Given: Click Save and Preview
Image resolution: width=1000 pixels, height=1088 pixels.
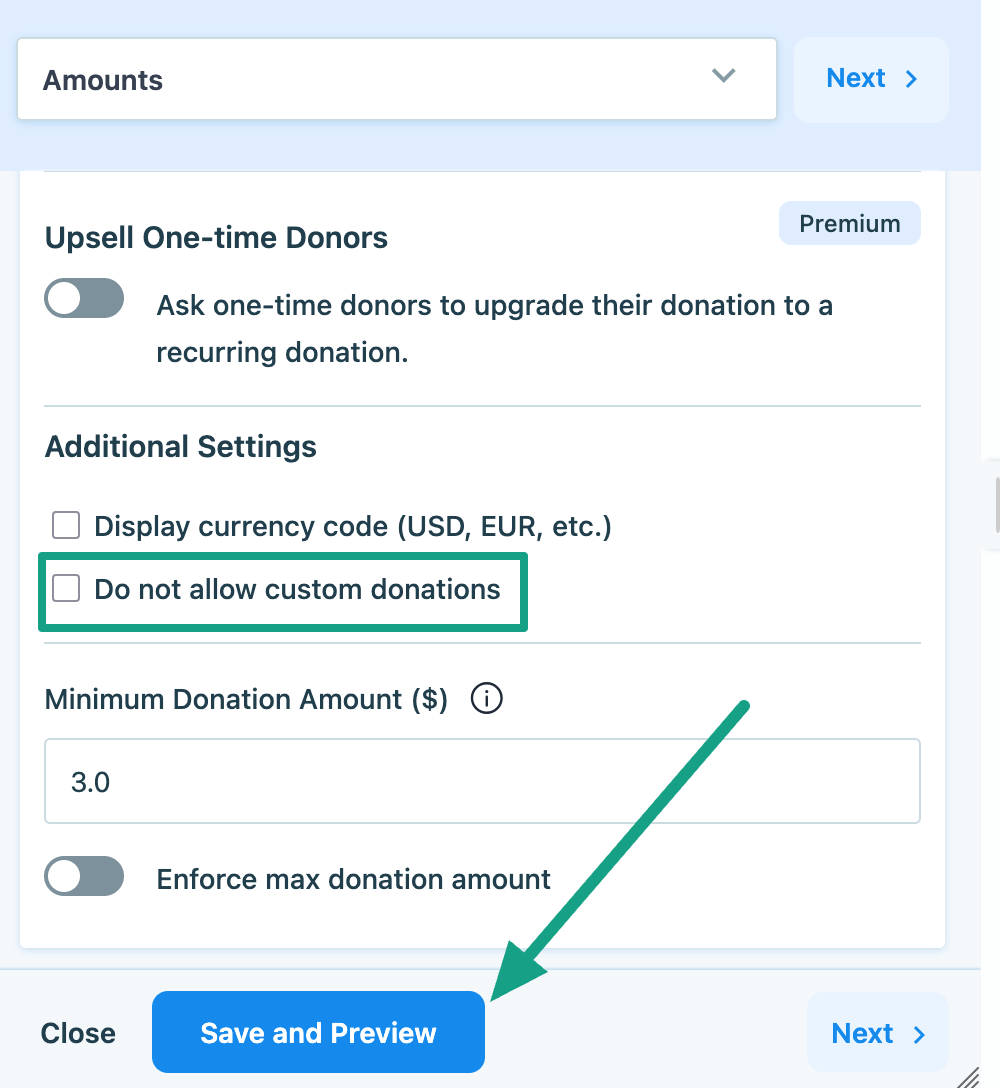Looking at the screenshot, I should 318,1032.
